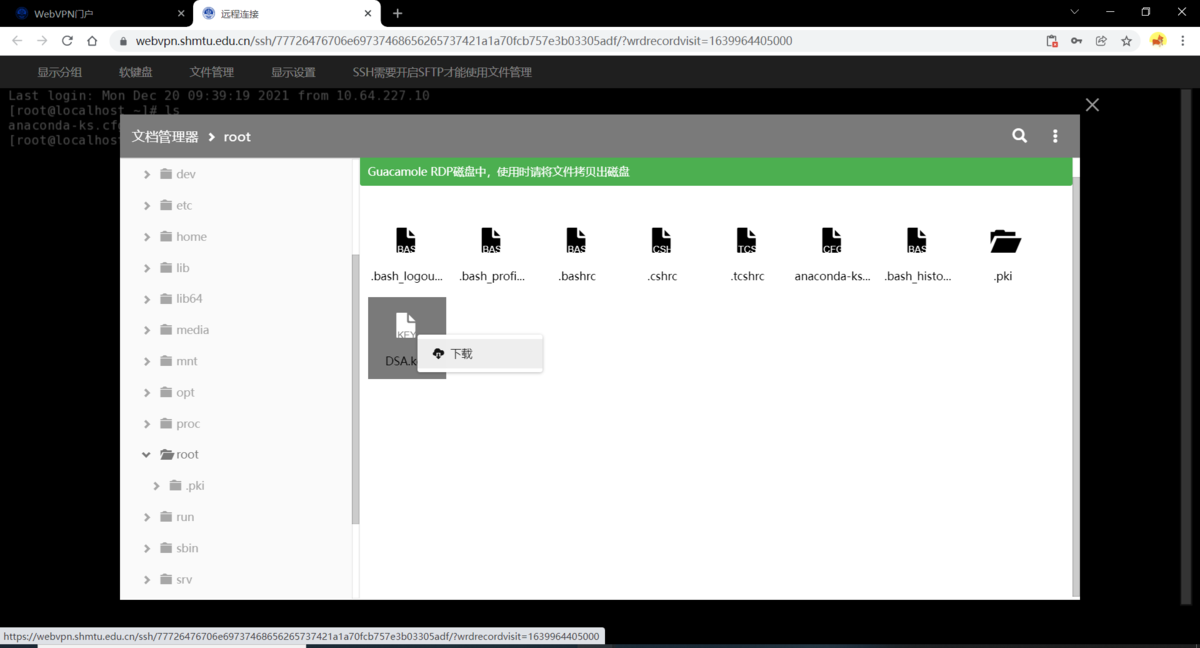1200x648 pixels.
Task: Click 下载 in the context menu
Action: click(x=461, y=354)
